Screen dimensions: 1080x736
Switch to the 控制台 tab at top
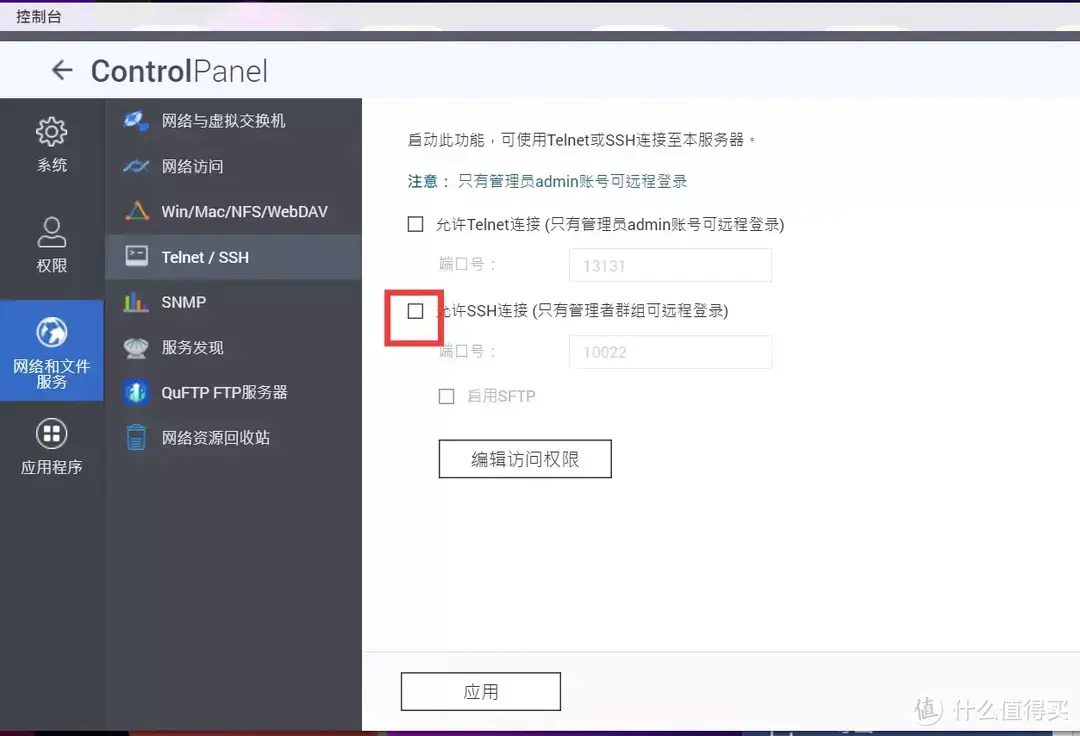[x=38, y=16]
